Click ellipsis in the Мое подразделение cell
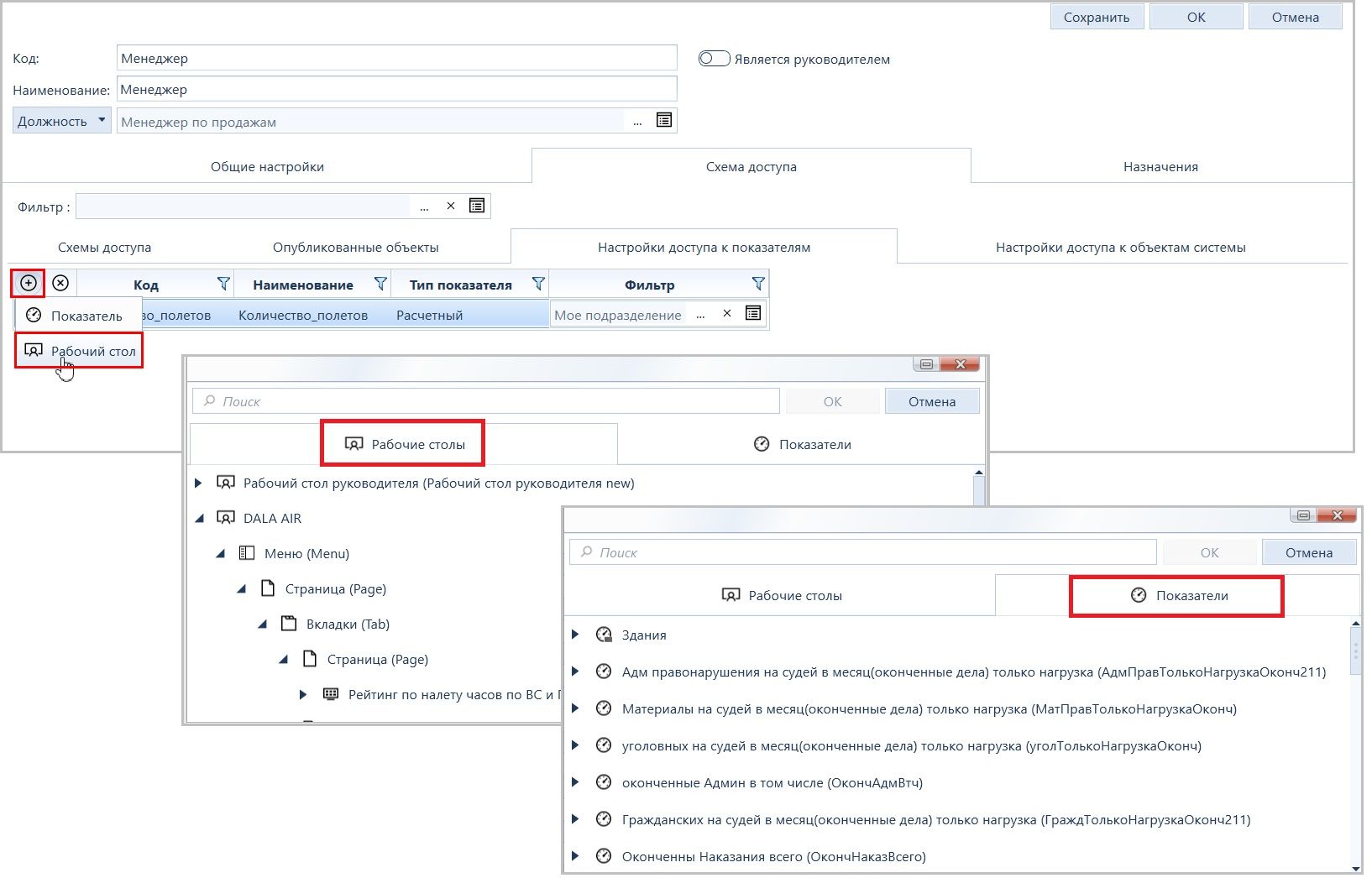 tap(701, 315)
